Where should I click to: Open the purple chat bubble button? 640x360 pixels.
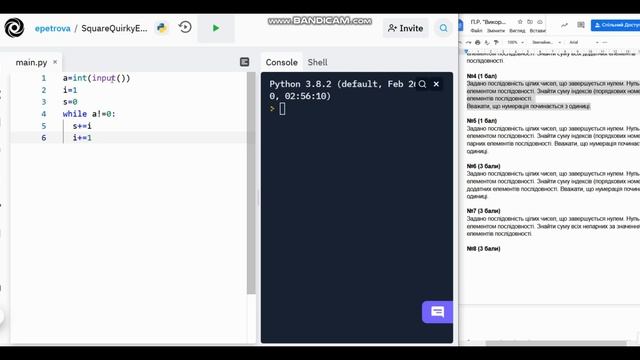point(437,312)
